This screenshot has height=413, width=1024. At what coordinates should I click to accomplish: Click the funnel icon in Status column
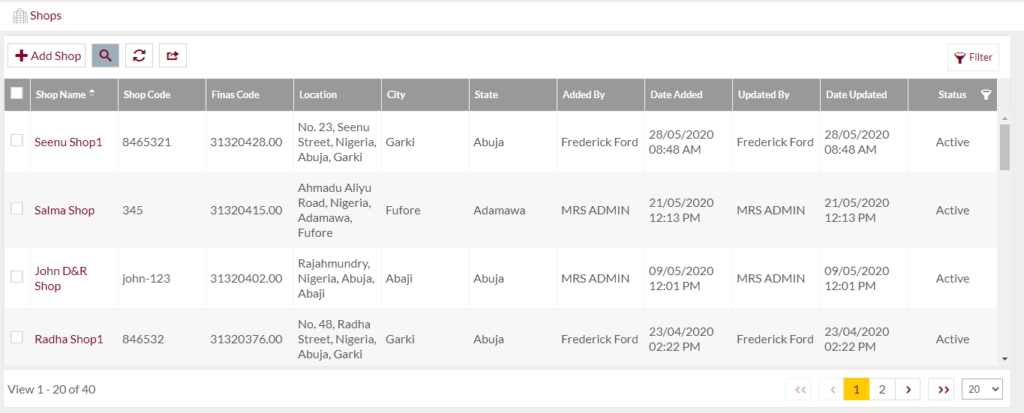[986, 95]
